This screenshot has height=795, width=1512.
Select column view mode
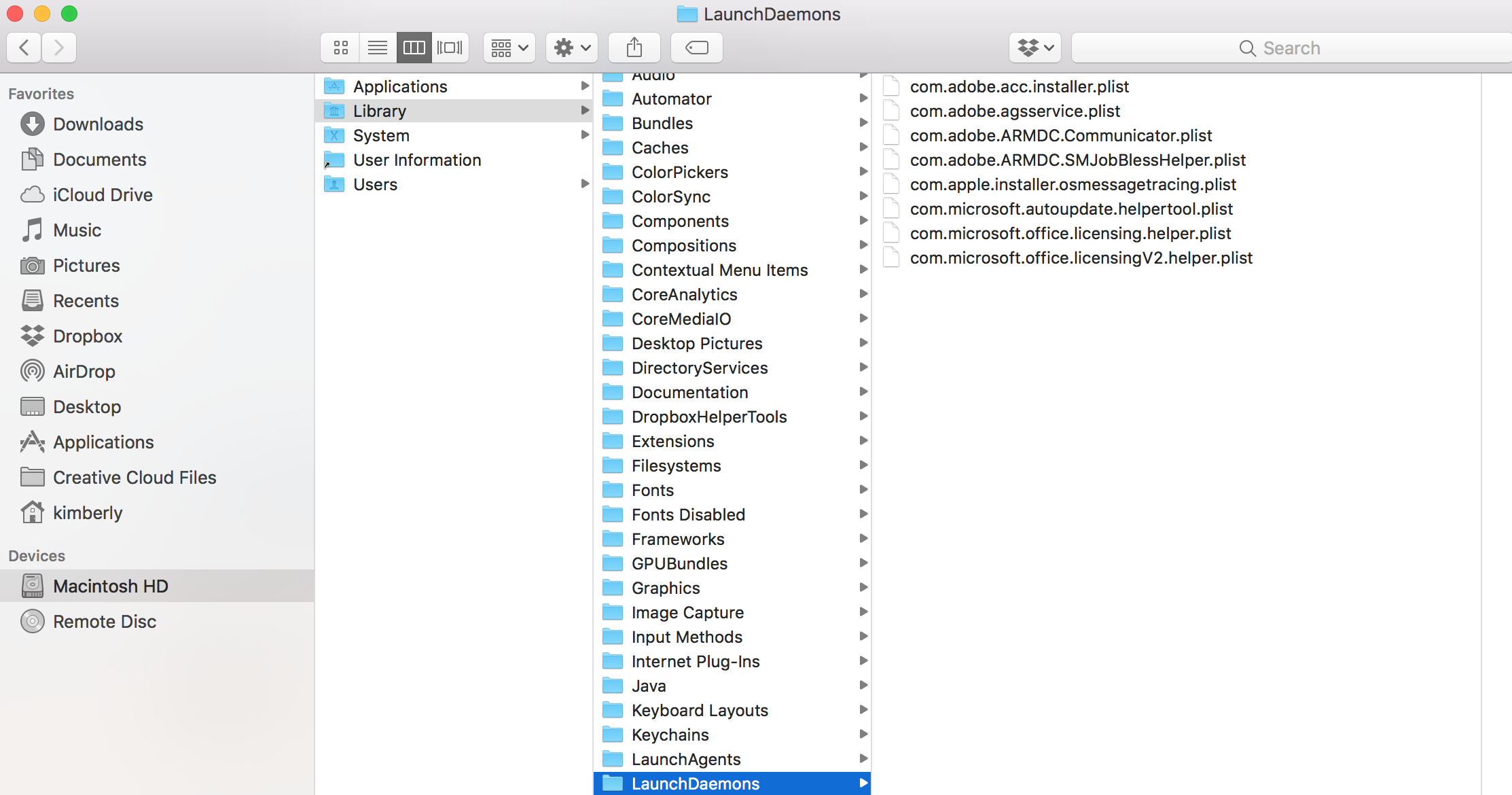(414, 48)
